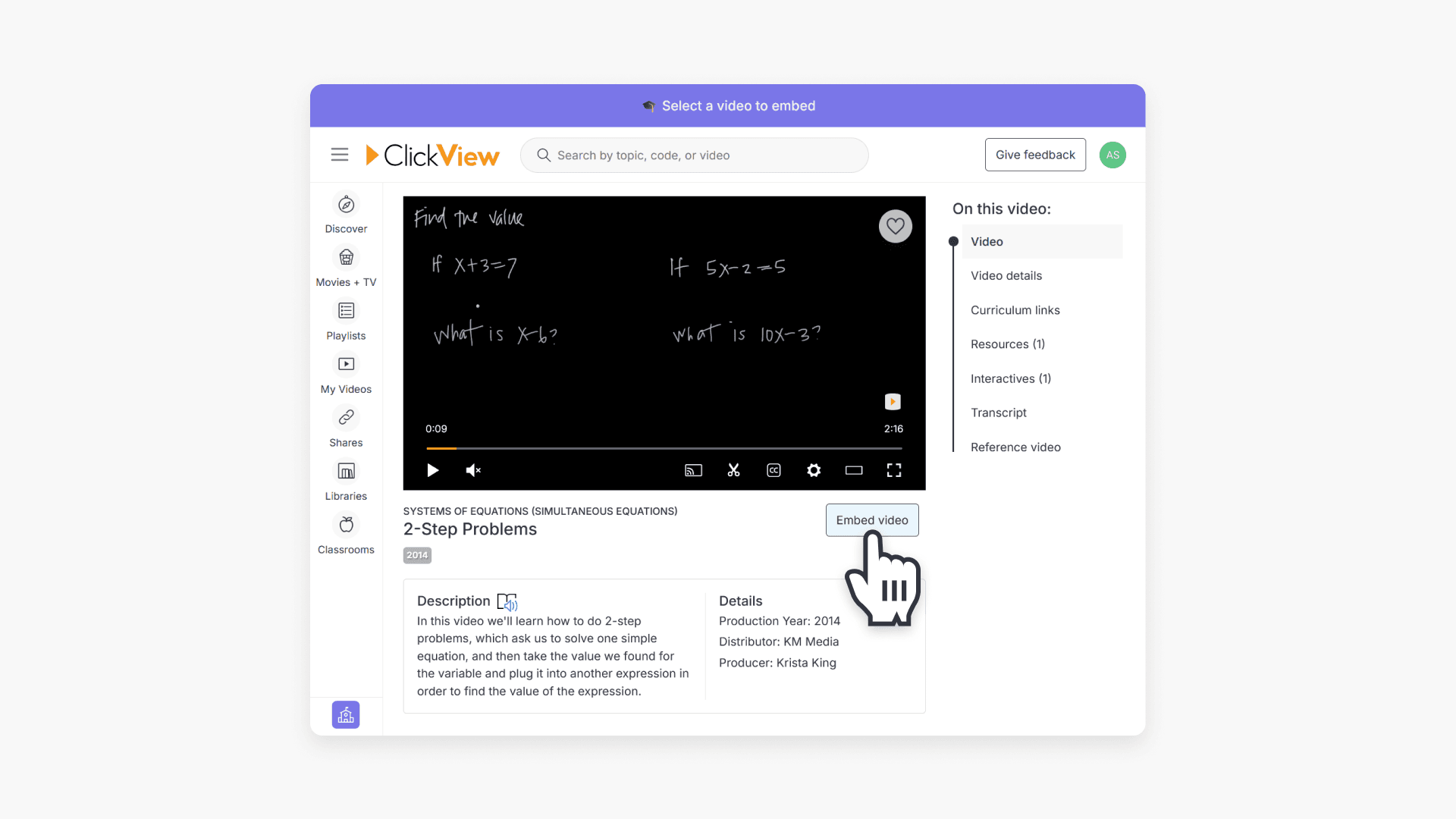Open the hamburger navigation menu

coord(339,155)
